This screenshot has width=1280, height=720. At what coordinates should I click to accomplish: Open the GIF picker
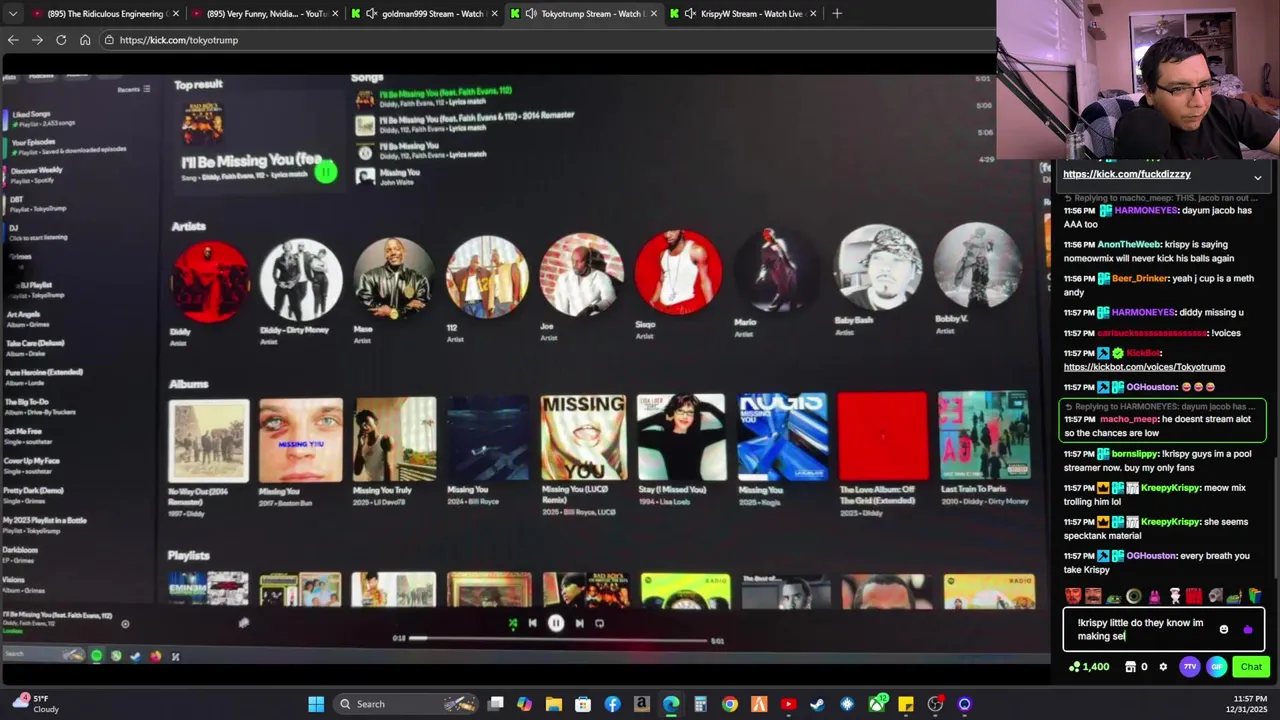(x=1216, y=667)
